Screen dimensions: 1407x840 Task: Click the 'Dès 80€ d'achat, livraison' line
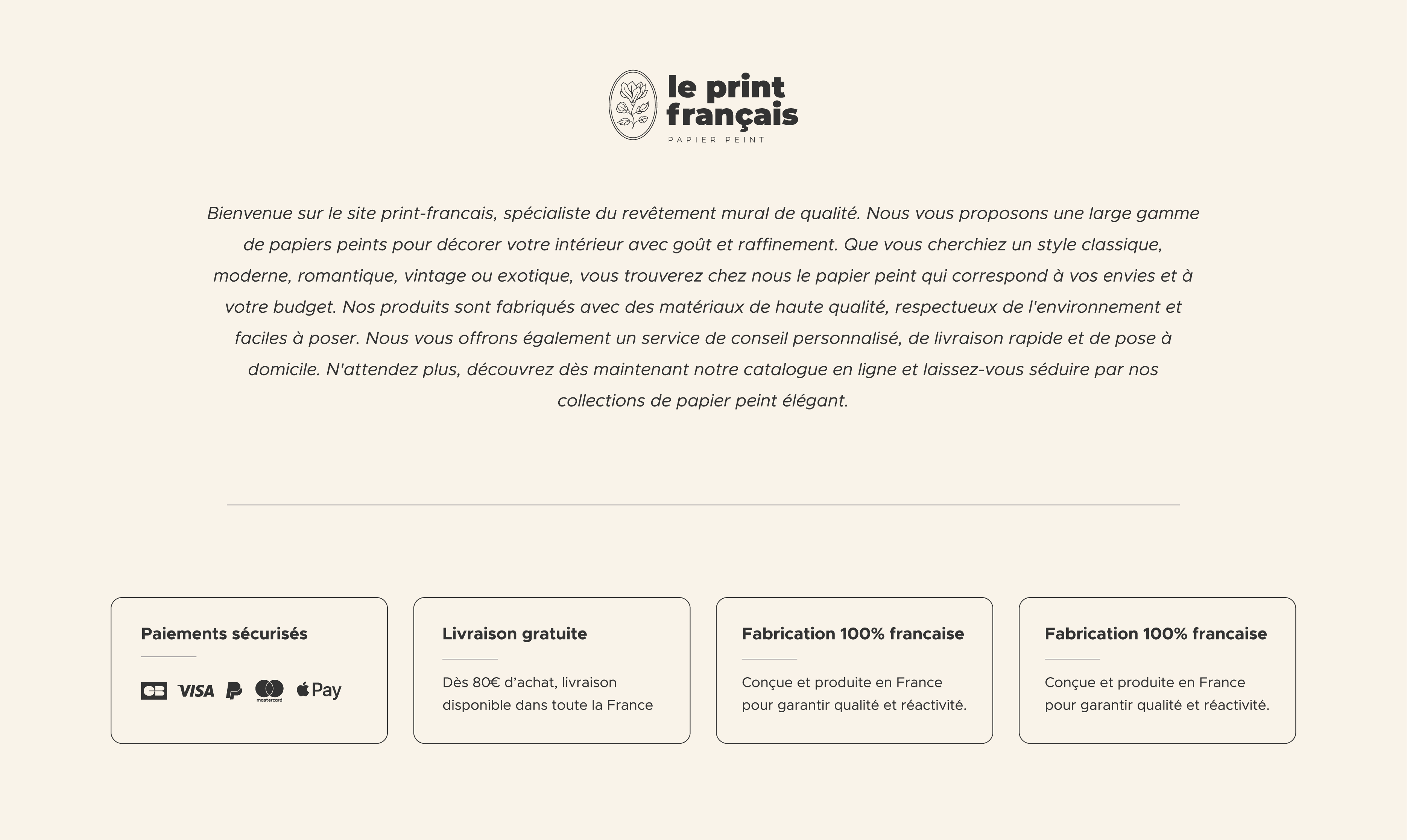[x=529, y=682]
